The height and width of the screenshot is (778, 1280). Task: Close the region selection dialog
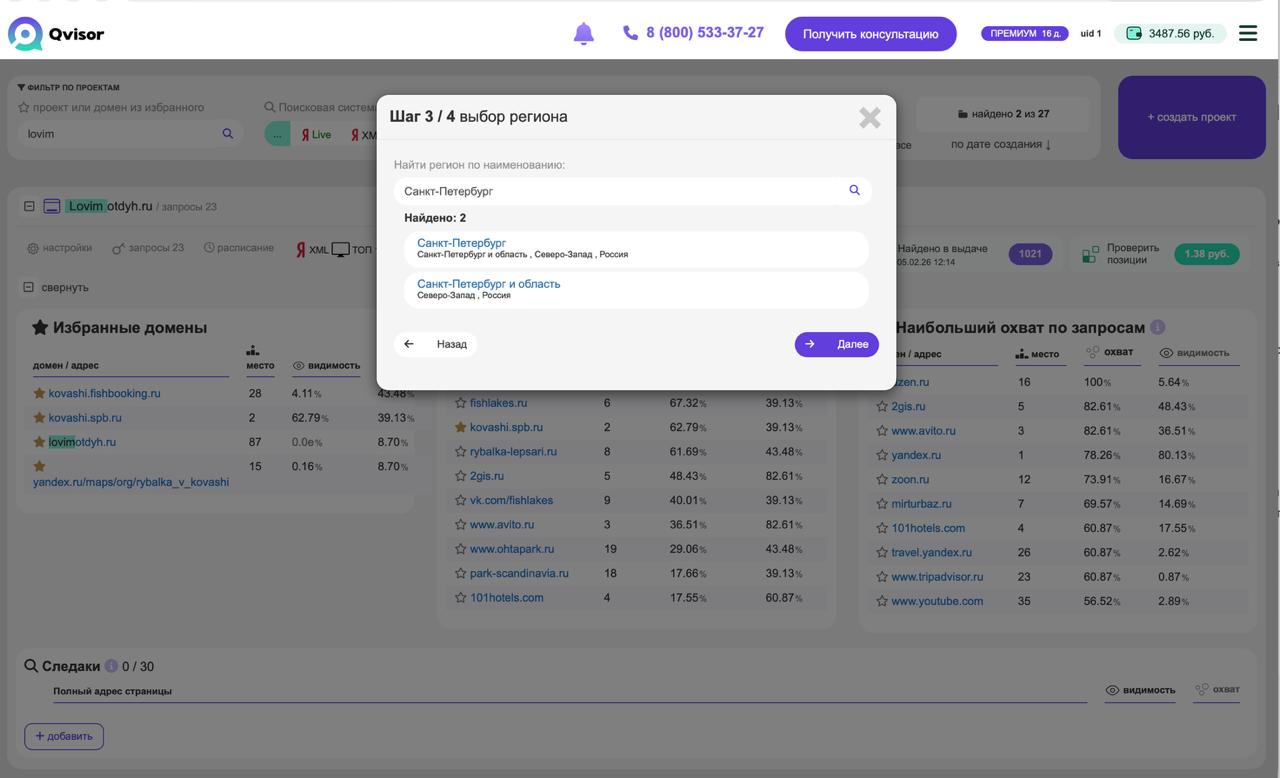pos(869,118)
